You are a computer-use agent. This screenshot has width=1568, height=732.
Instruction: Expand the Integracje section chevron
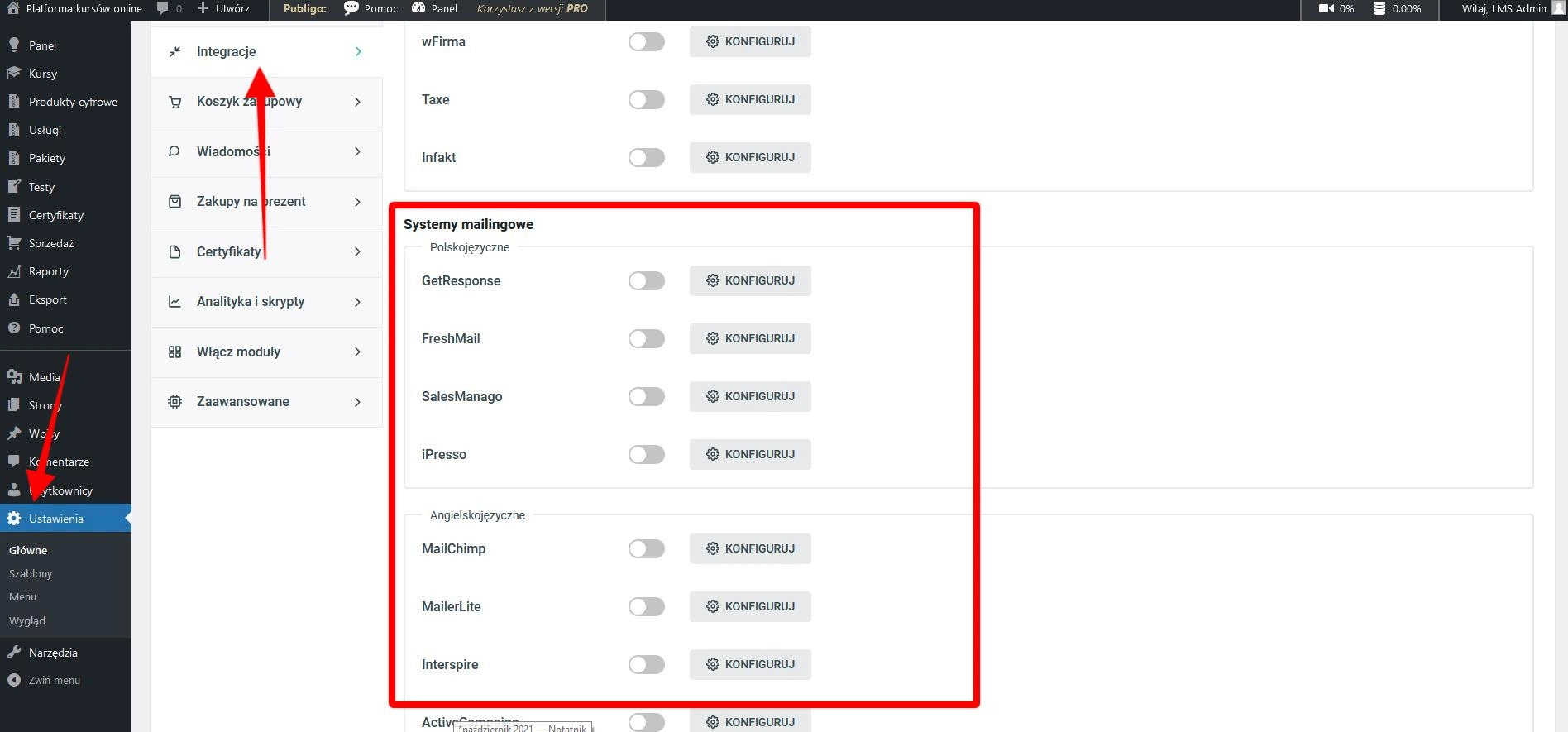[358, 51]
